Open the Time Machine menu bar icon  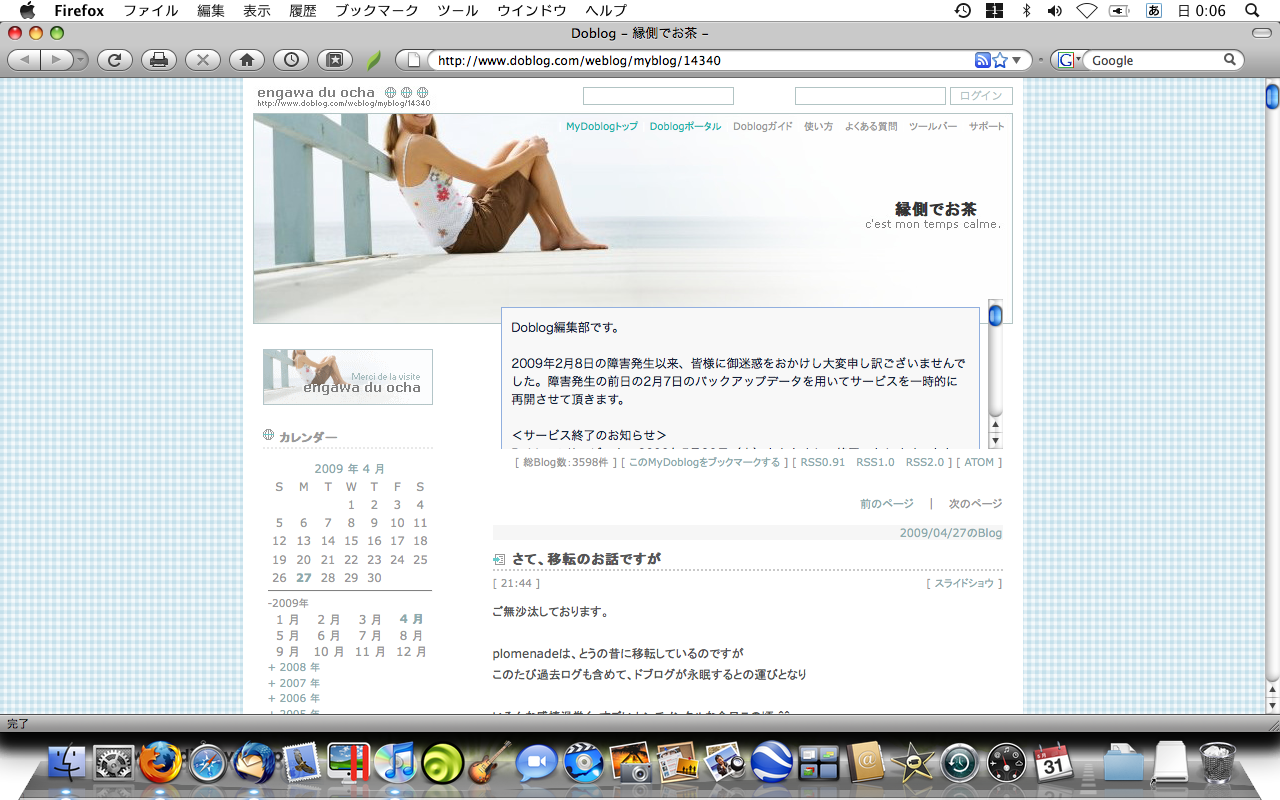coord(962,11)
